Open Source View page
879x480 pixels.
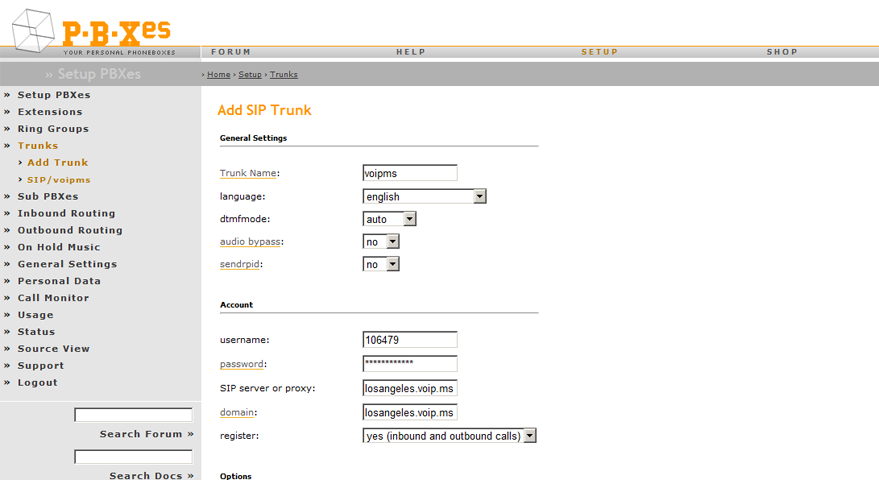(53, 348)
